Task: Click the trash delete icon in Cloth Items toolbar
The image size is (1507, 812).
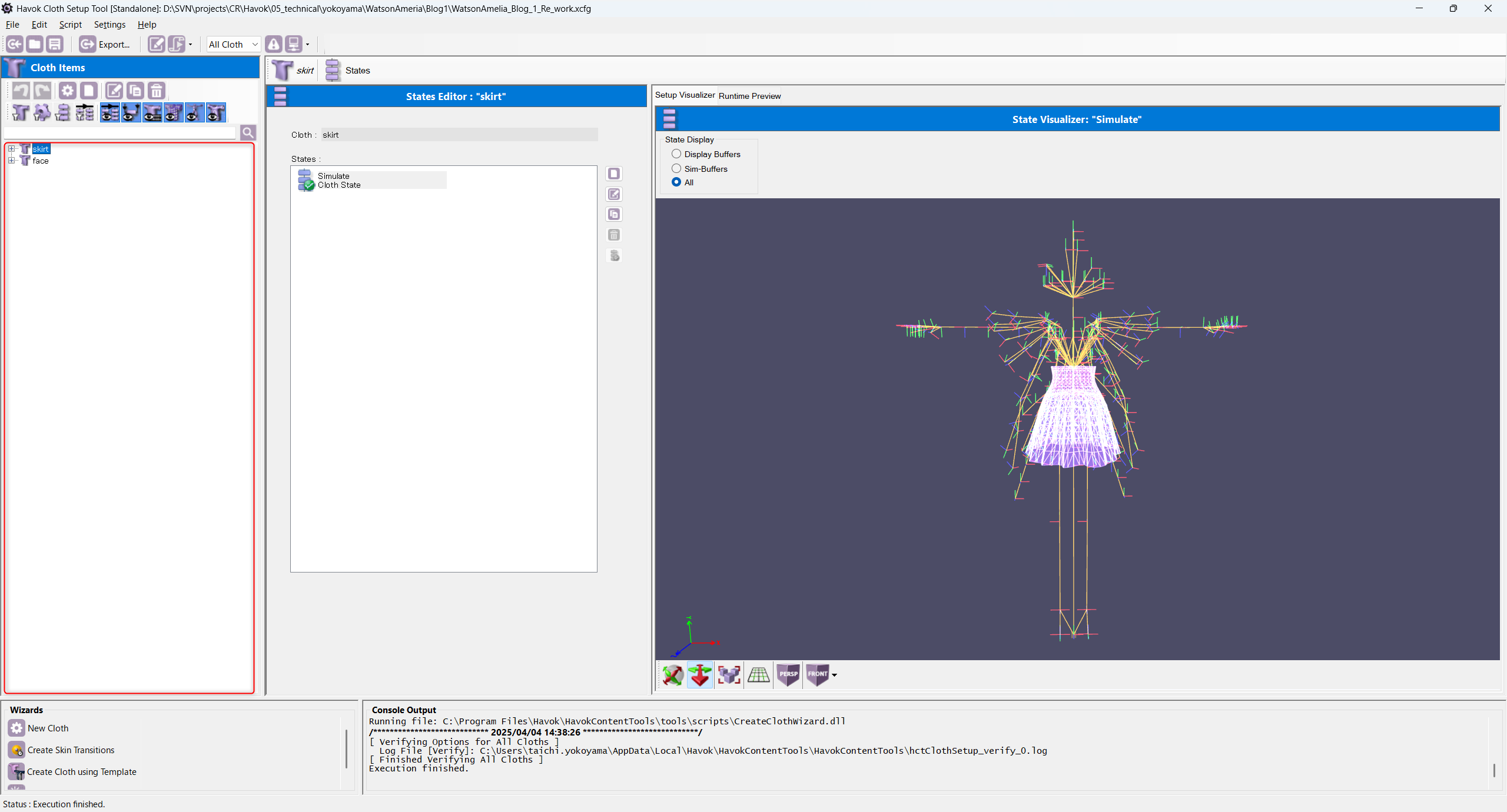Action: click(157, 91)
